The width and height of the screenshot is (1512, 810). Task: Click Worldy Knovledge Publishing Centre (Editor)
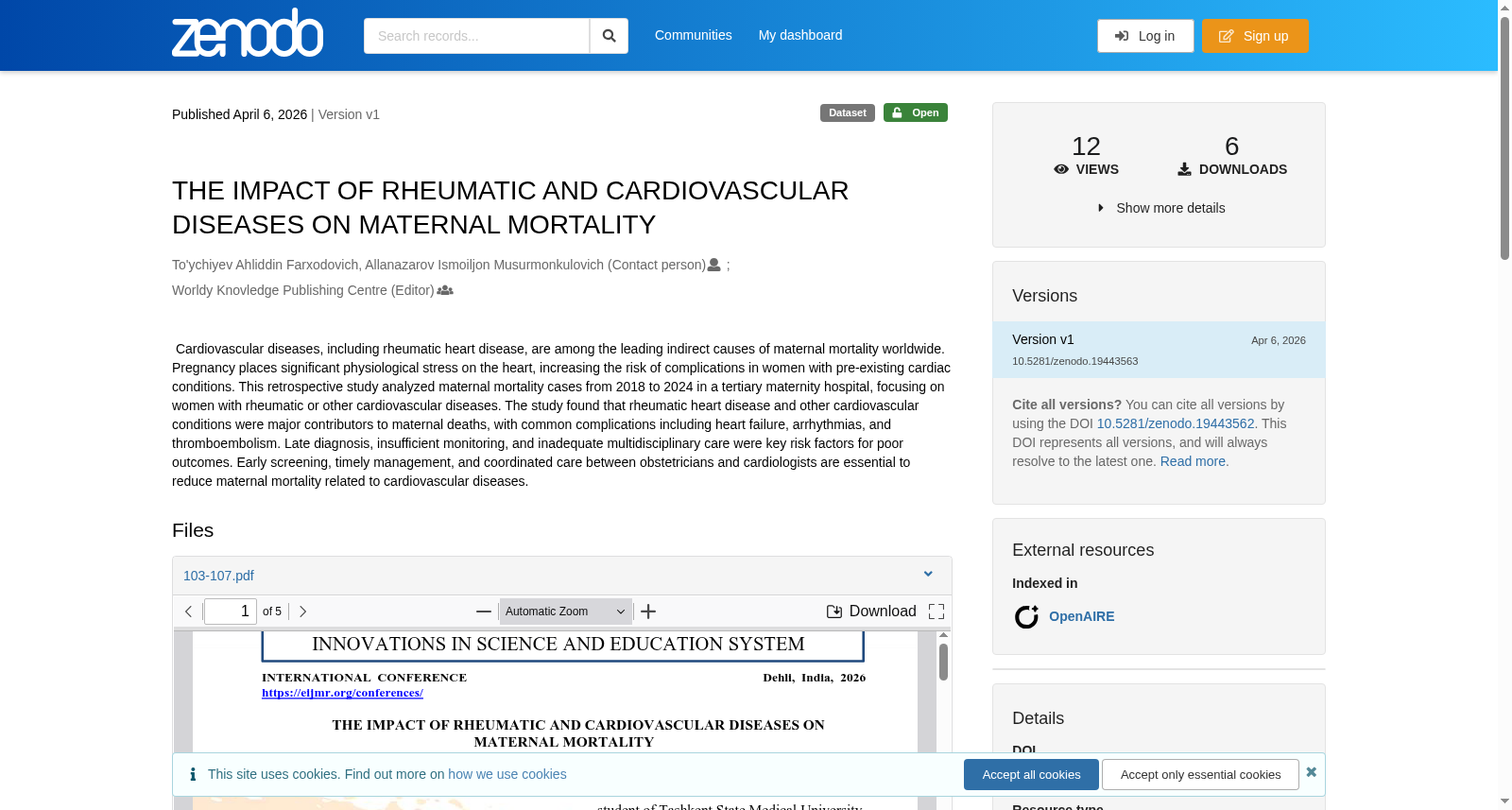click(303, 290)
